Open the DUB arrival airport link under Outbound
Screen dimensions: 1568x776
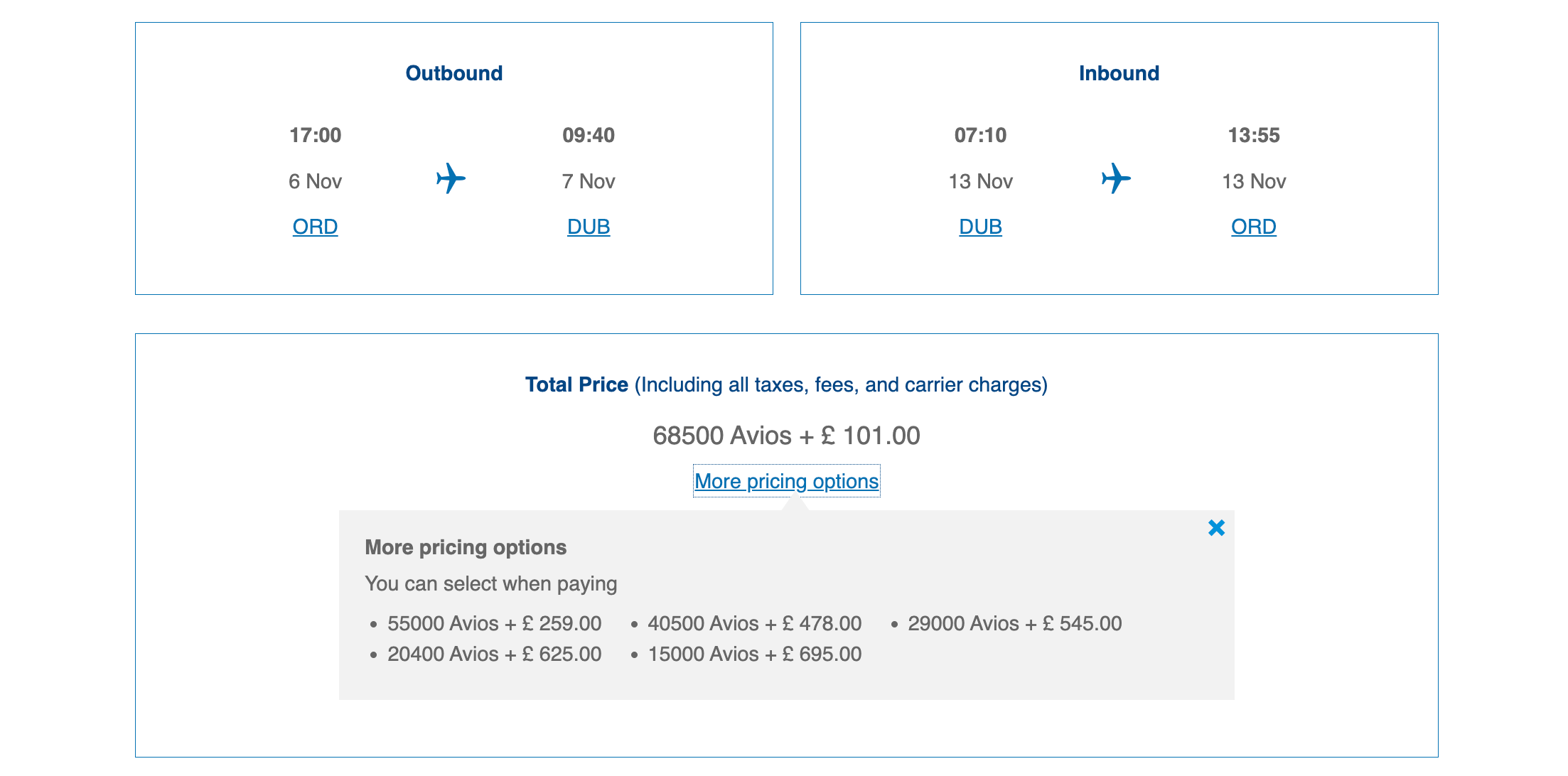[589, 227]
